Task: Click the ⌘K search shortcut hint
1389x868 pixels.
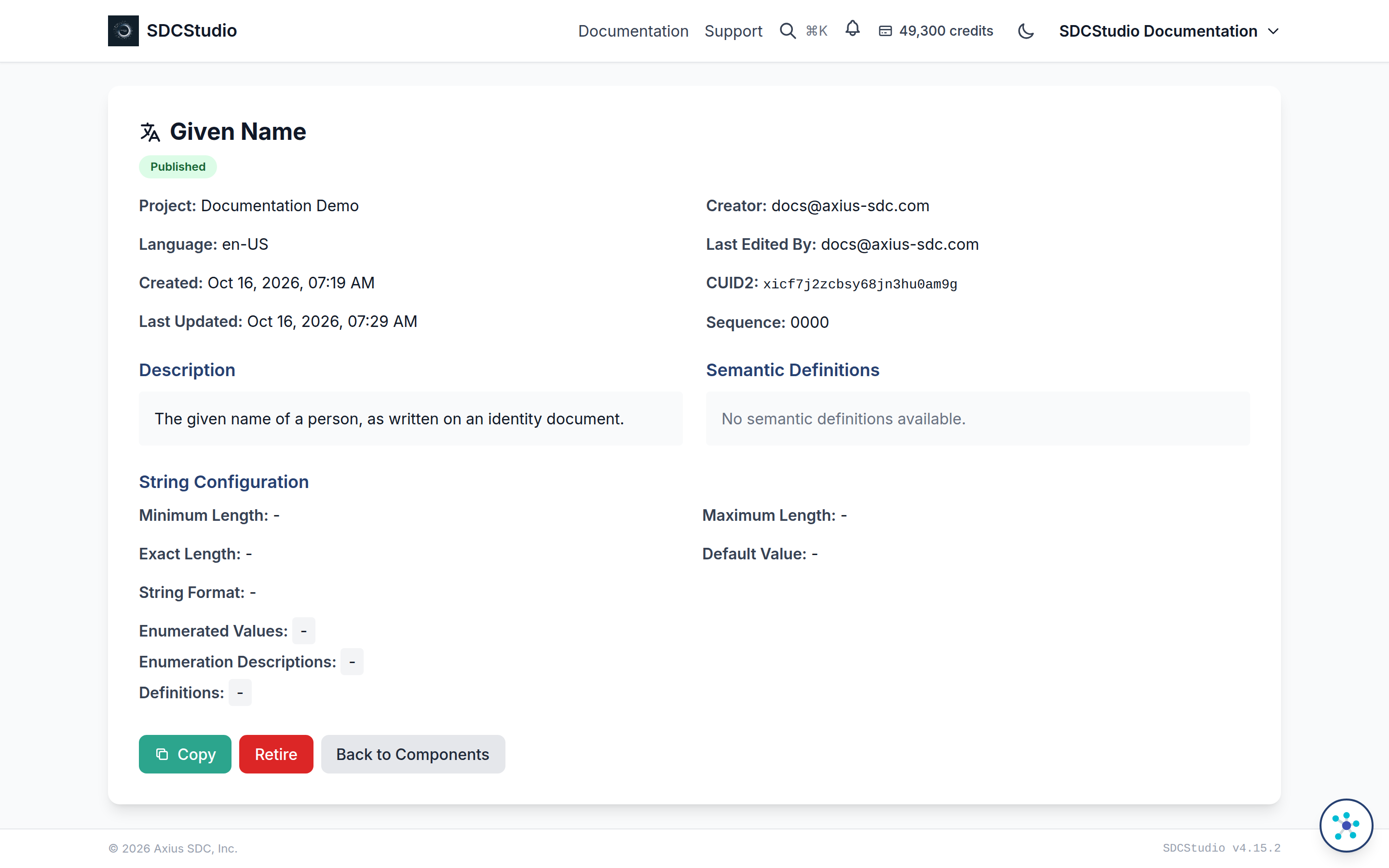Action: point(816,31)
